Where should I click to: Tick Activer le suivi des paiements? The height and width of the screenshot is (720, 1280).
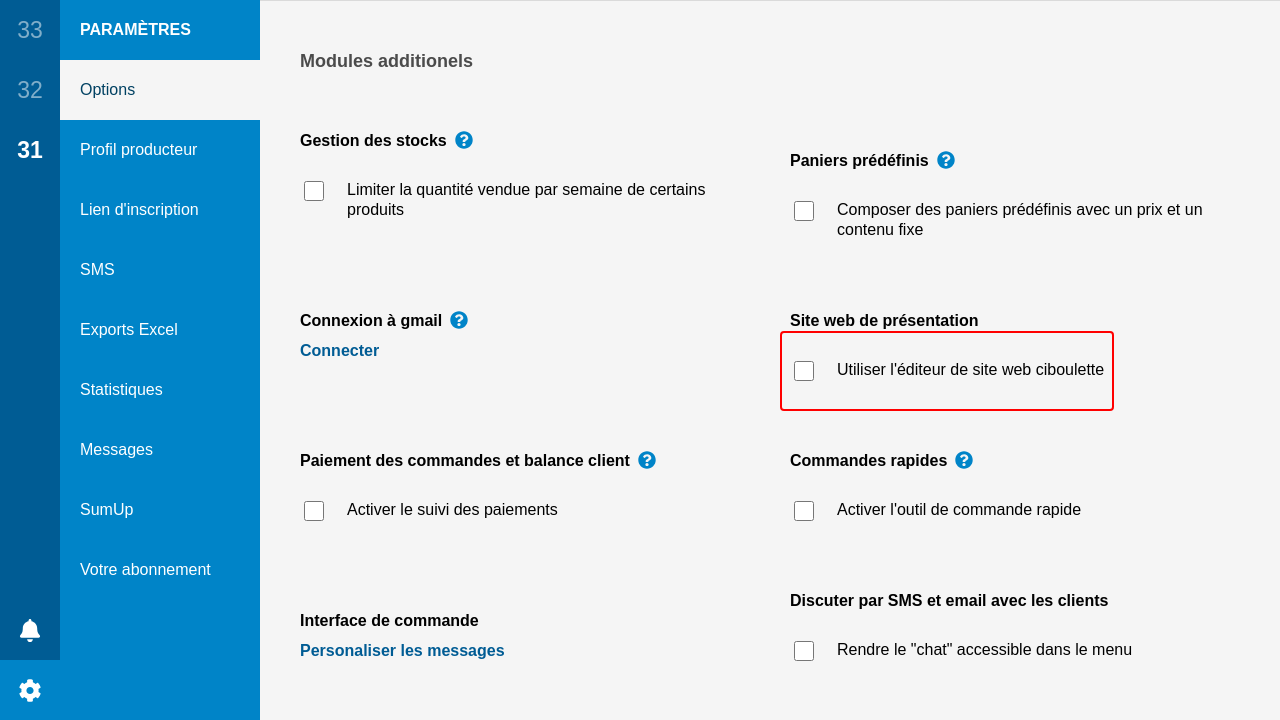pyautogui.click(x=314, y=511)
